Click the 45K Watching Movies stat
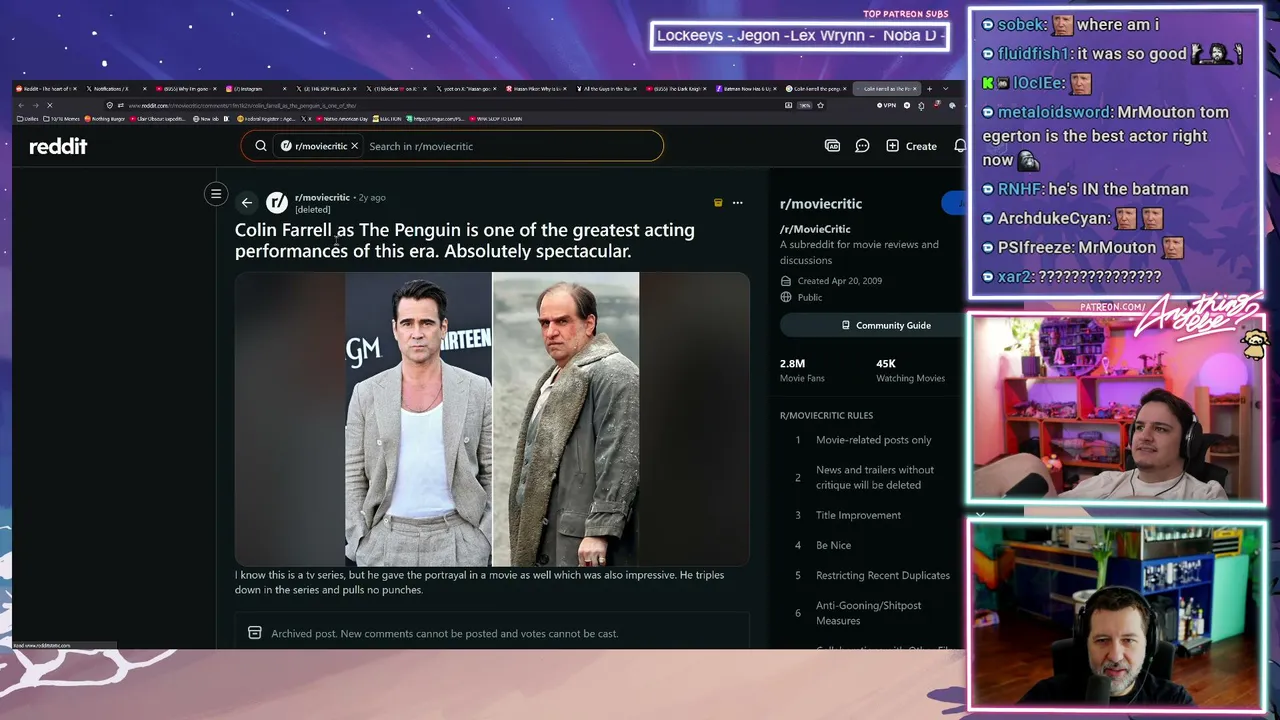 pos(910,370)
